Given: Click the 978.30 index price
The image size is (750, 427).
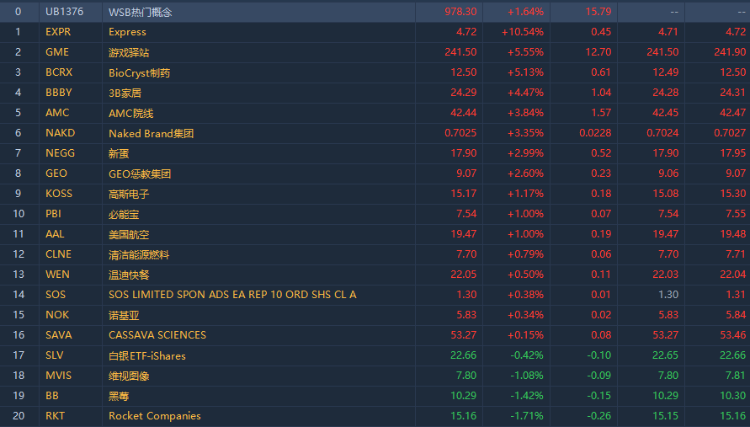Looking at the screenshot, I should click(x=460, y=11).
